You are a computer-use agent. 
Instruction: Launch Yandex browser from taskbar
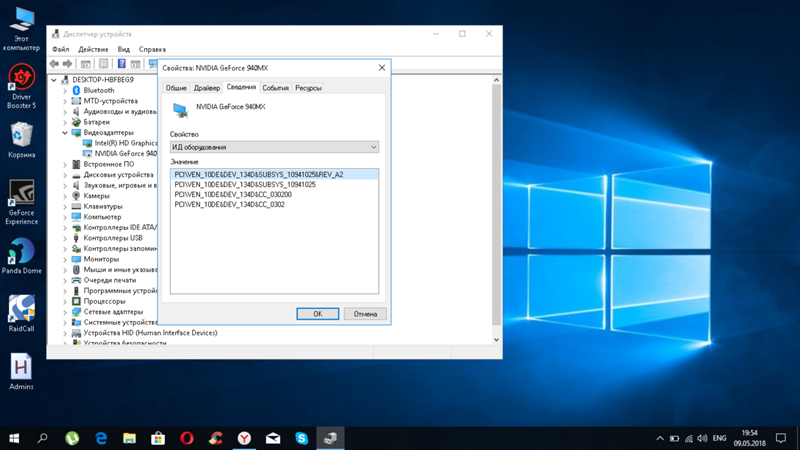tap(244, 438)
